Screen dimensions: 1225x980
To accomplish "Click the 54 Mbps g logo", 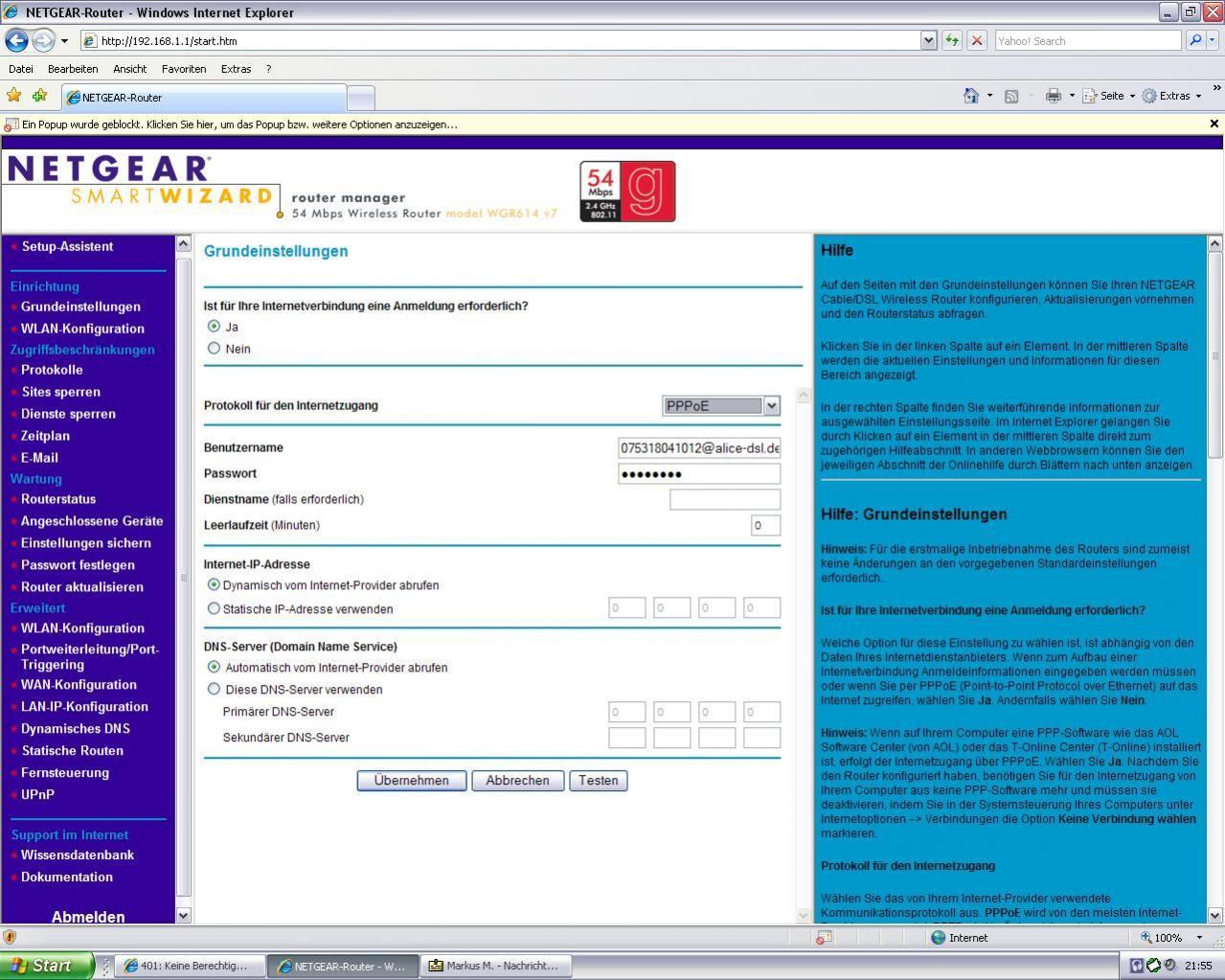I will [x=627, y=192].
